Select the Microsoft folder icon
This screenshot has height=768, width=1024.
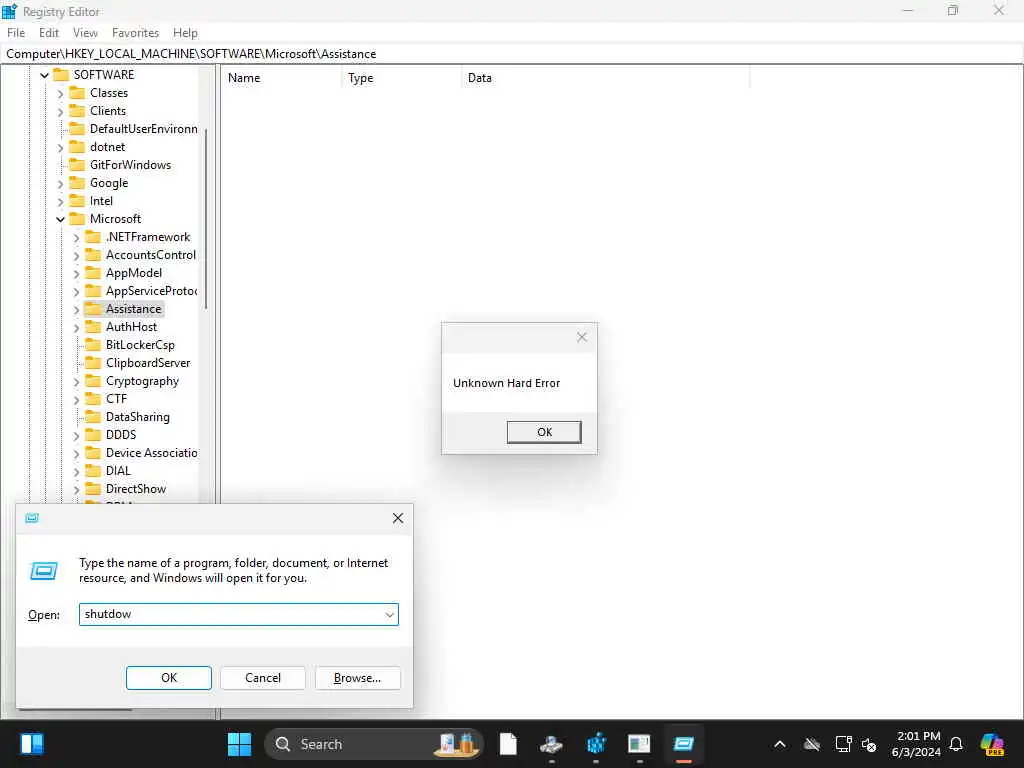pos(77,219)
